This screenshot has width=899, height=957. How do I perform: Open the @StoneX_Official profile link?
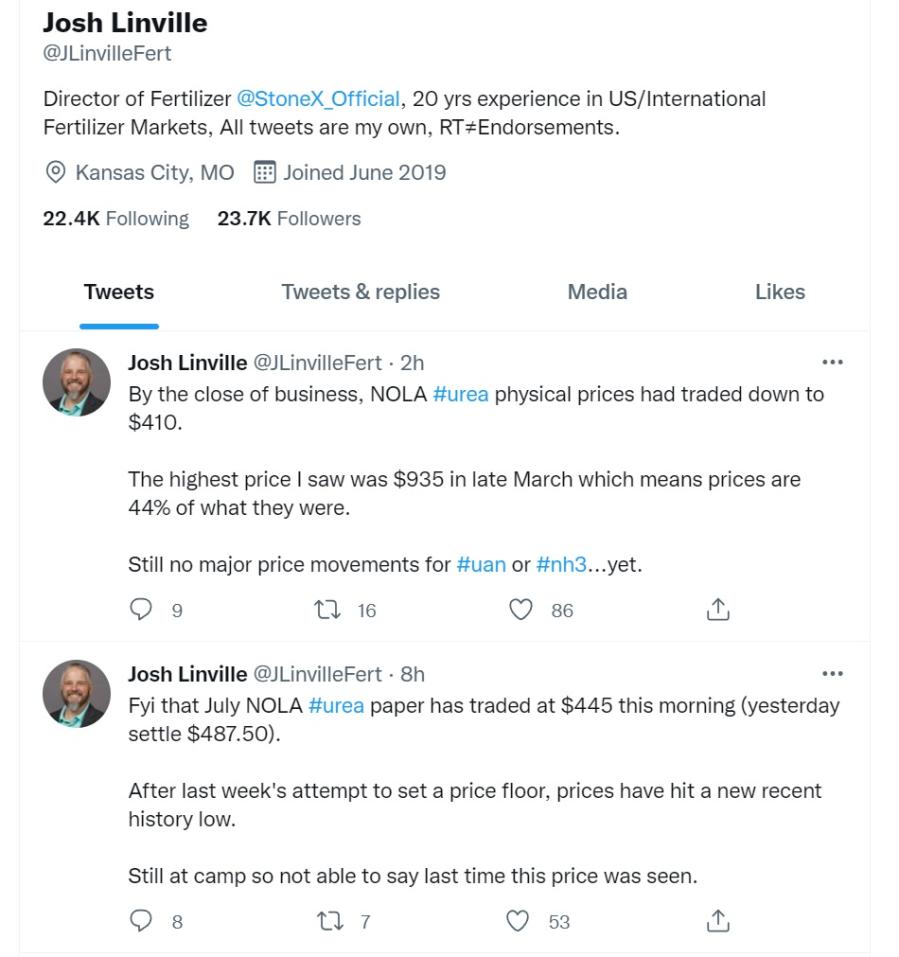318,99
